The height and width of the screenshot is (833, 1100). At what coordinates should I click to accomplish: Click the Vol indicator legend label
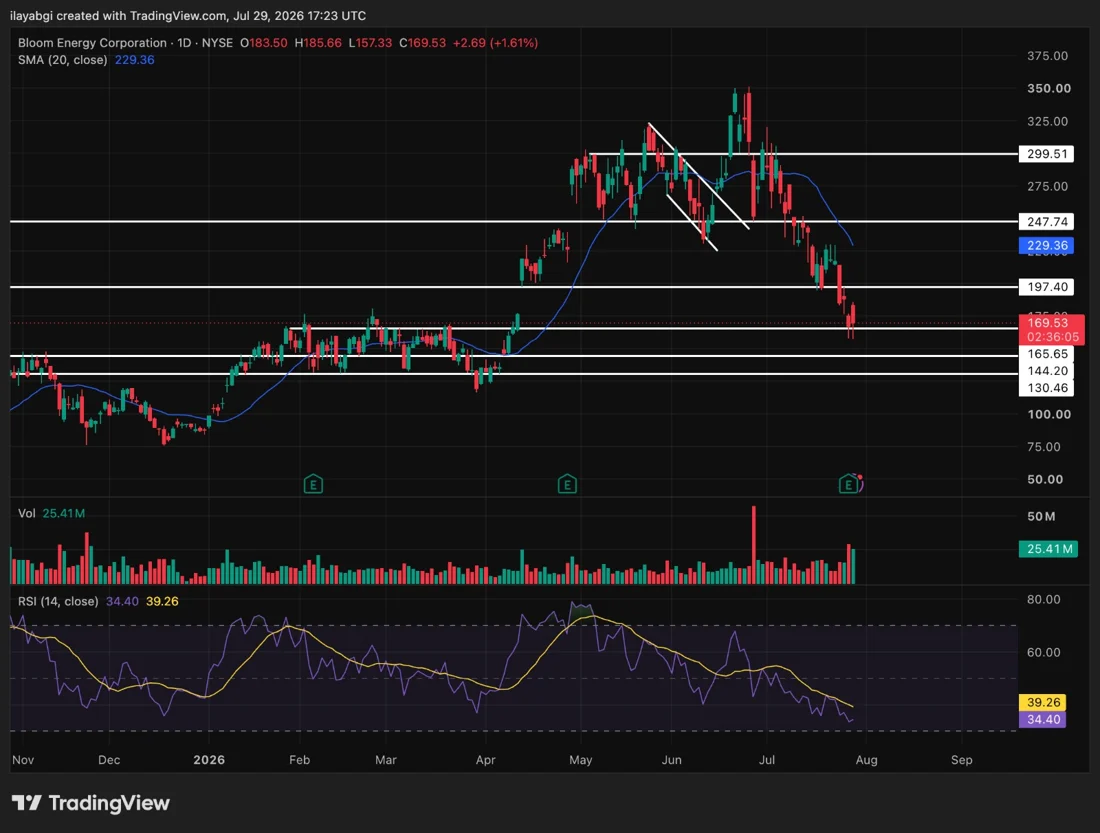pyautogui.click(x=27, y=513)
